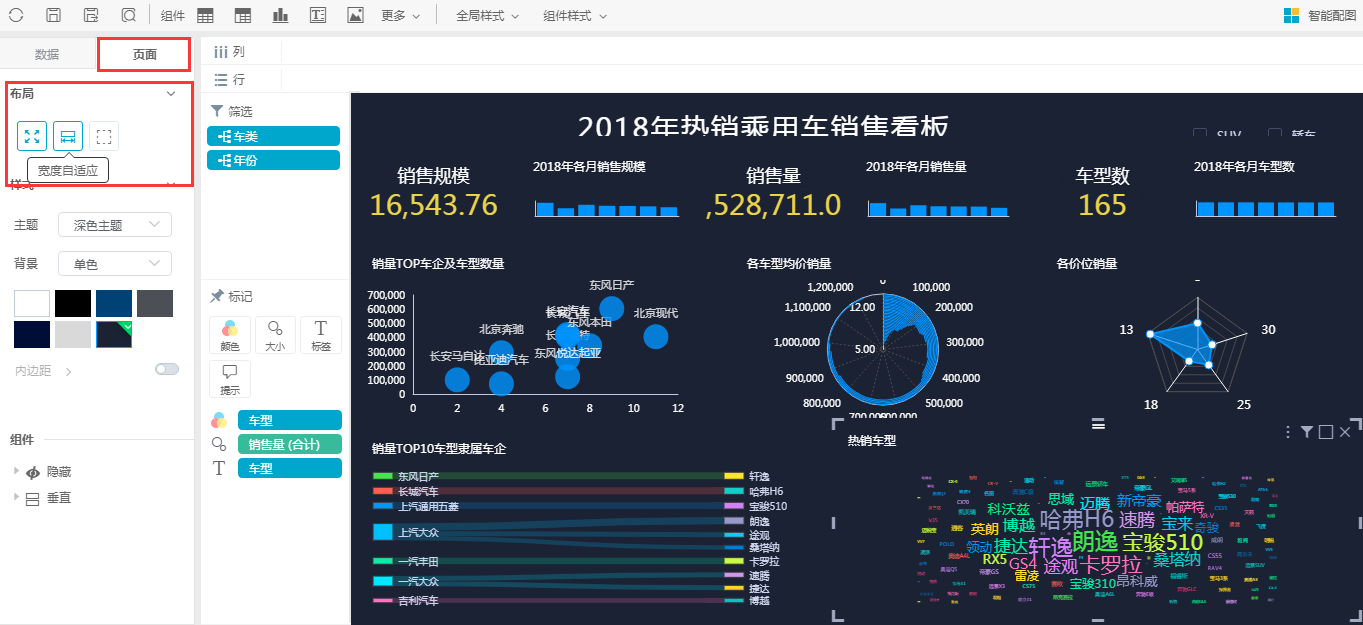
Task: Click the eye icon beside 隐藏
Action: coord(33,472)
